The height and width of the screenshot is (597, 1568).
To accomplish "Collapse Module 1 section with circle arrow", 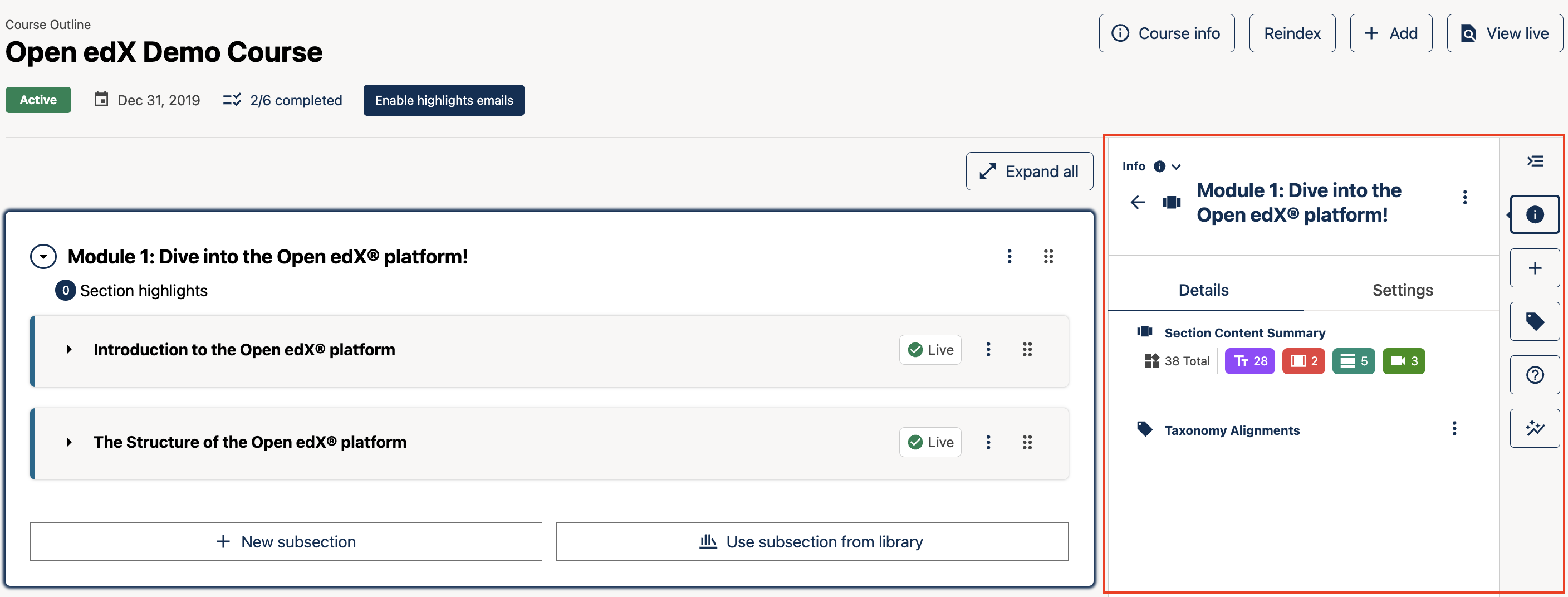I will [x=43, y=257].
